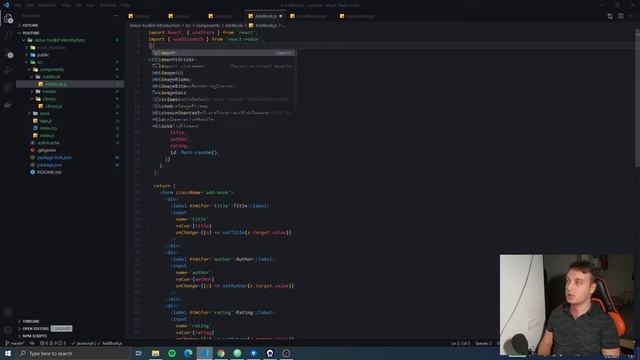Click the Spaces: 2 indentation setting
The width and height of the screenshot is (640, 360).
pyautogui.click(x=483, y=343)
